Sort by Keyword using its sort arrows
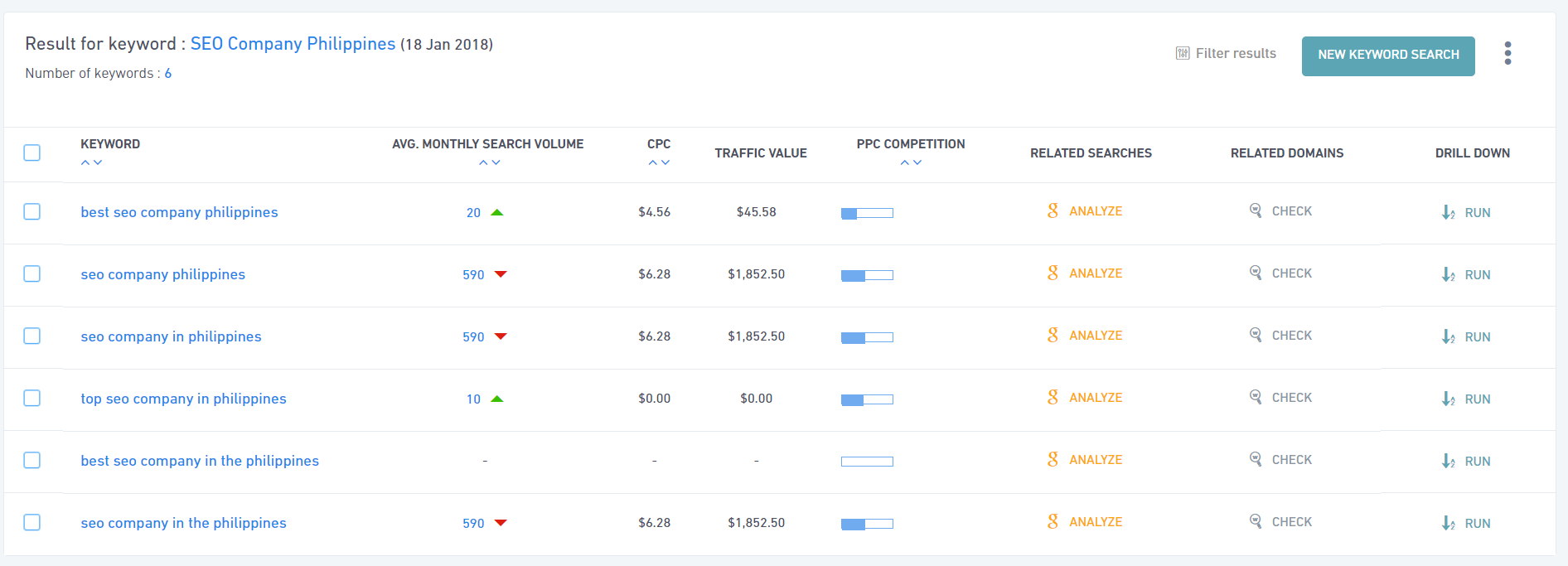Screen dimensions: 1568x566 [91, 162]
